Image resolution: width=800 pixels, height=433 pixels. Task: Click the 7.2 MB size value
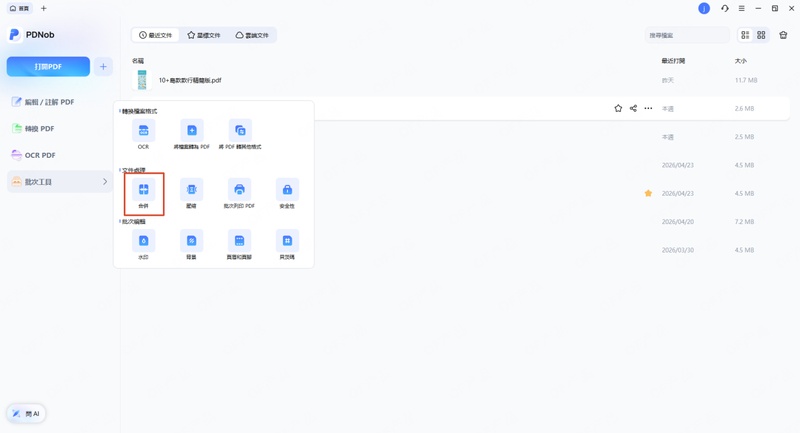tap(744, 222)
